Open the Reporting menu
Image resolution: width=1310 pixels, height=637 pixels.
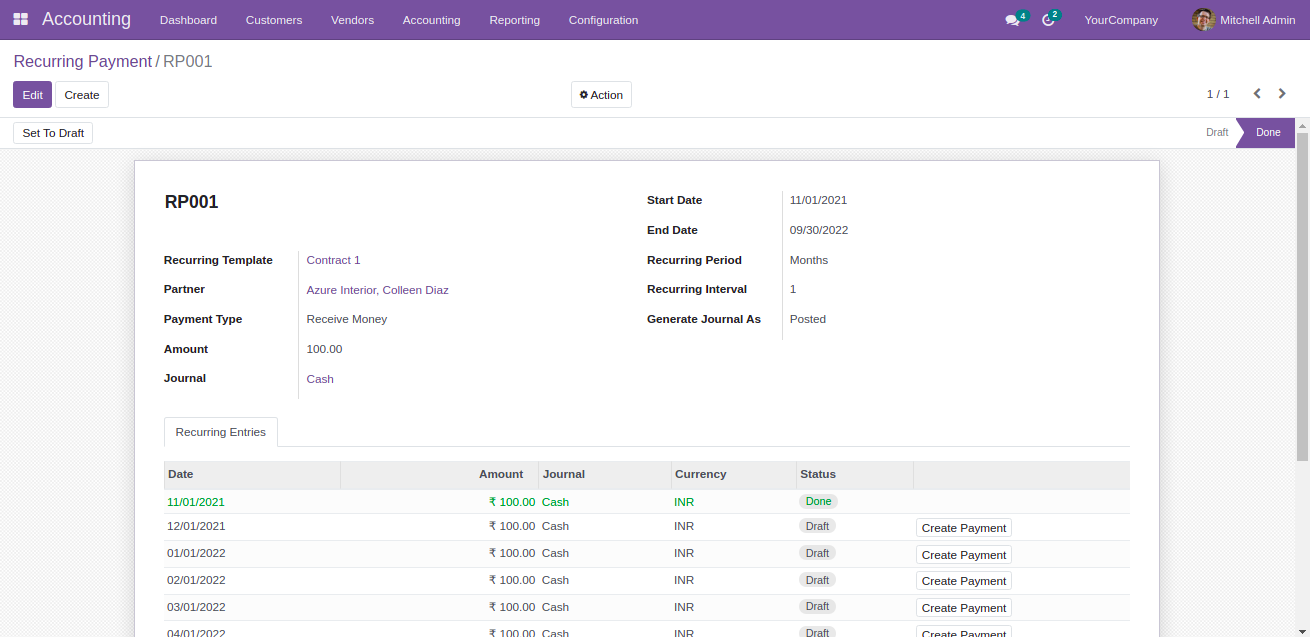514,20
